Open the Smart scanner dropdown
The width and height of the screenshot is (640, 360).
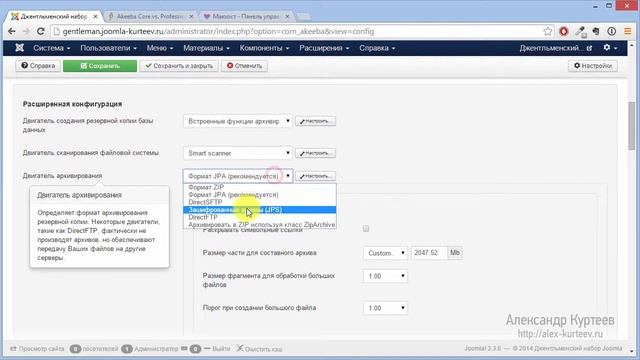(238, 153)
